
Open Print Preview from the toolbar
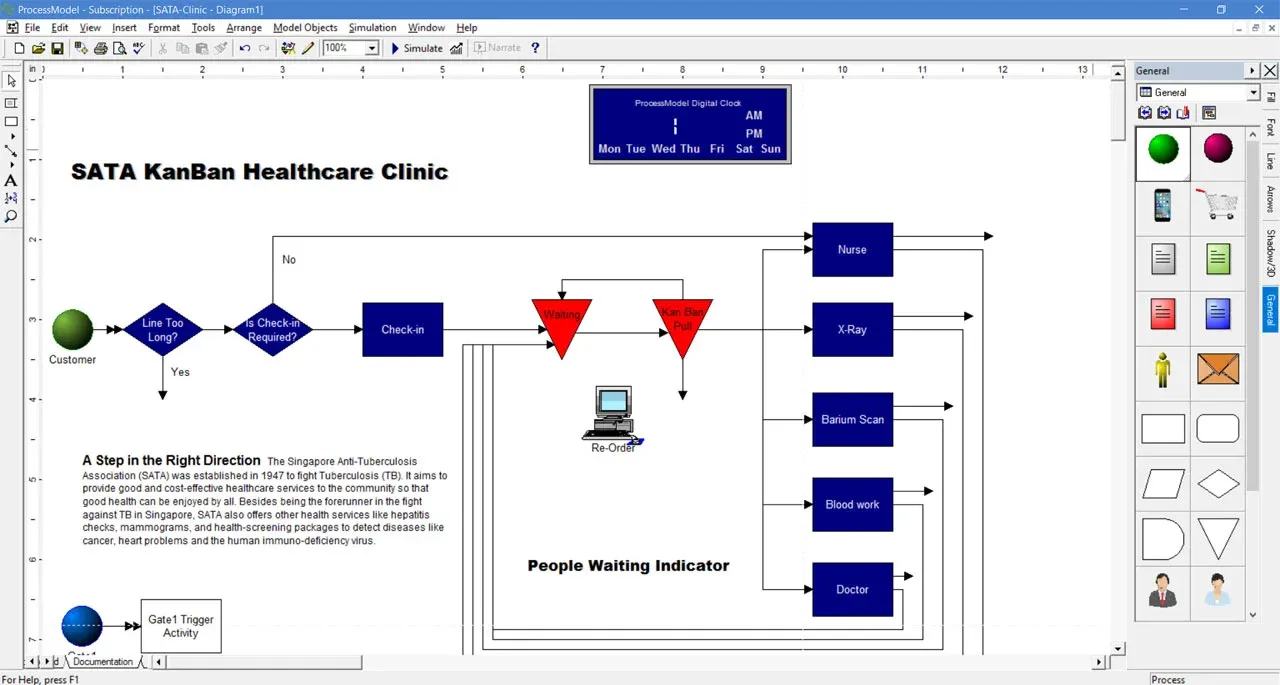pyautogui.click(x=119, y=48)
